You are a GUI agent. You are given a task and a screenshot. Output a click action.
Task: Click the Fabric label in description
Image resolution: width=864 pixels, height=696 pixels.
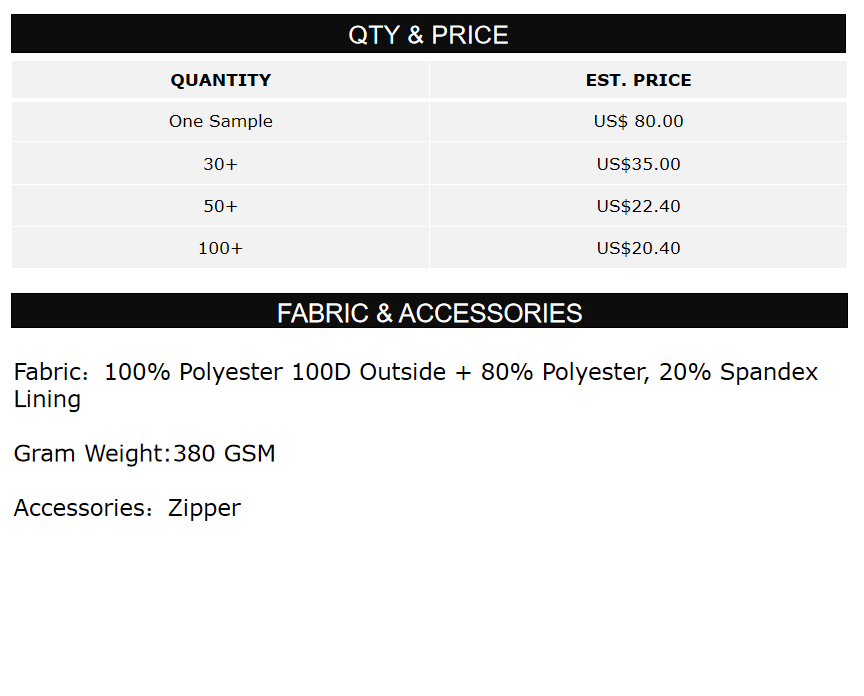coord(47,373)
